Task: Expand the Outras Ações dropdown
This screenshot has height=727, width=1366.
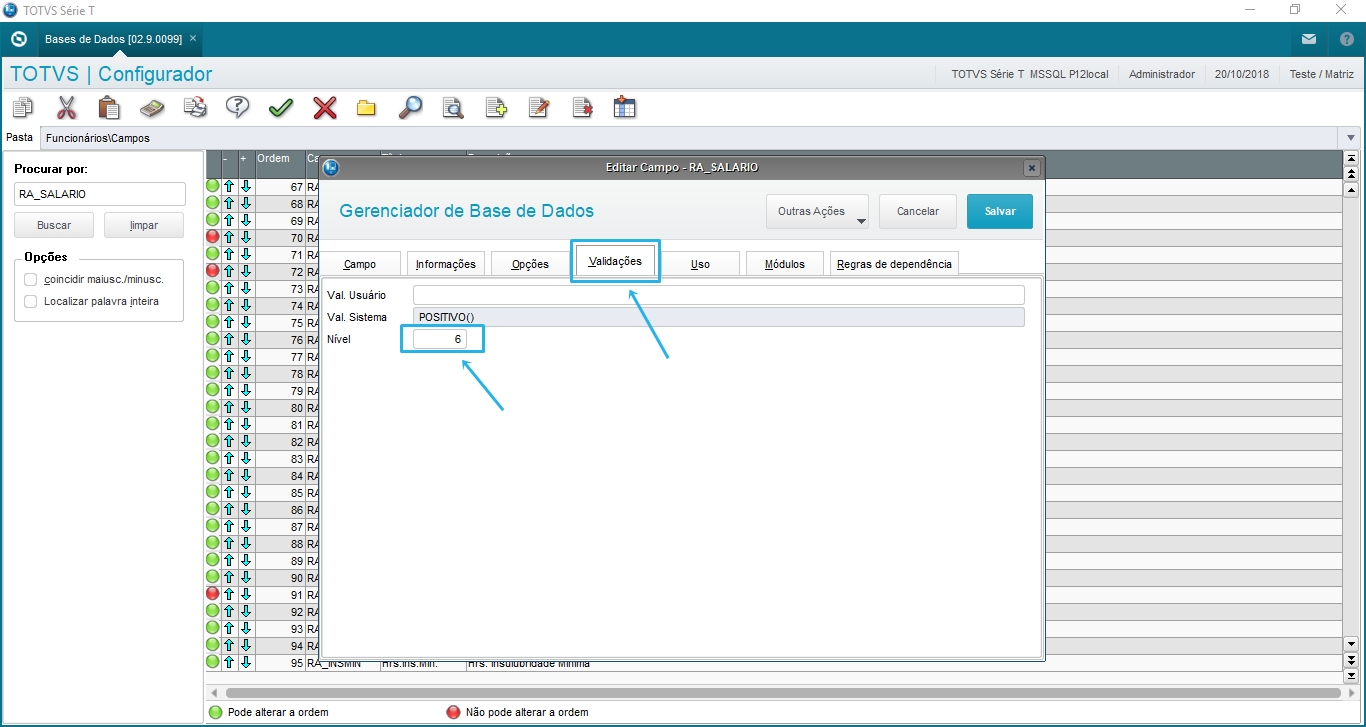Action: (817, 211)
